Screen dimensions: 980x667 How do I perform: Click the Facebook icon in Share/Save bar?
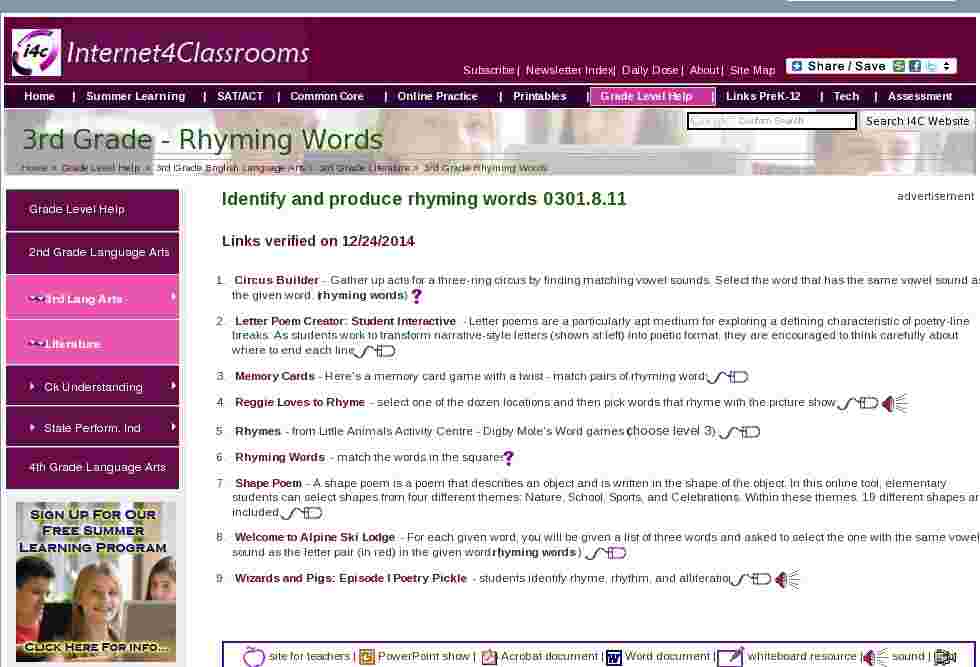(915, 66)
